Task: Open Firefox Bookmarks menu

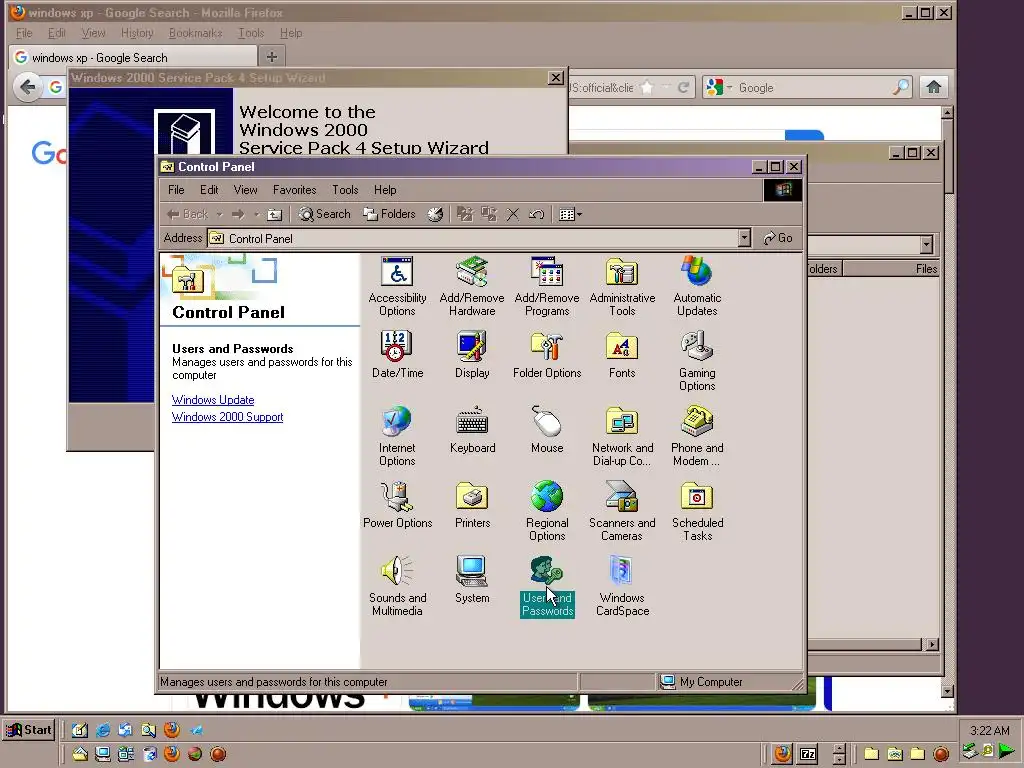Action: [195, 33]
